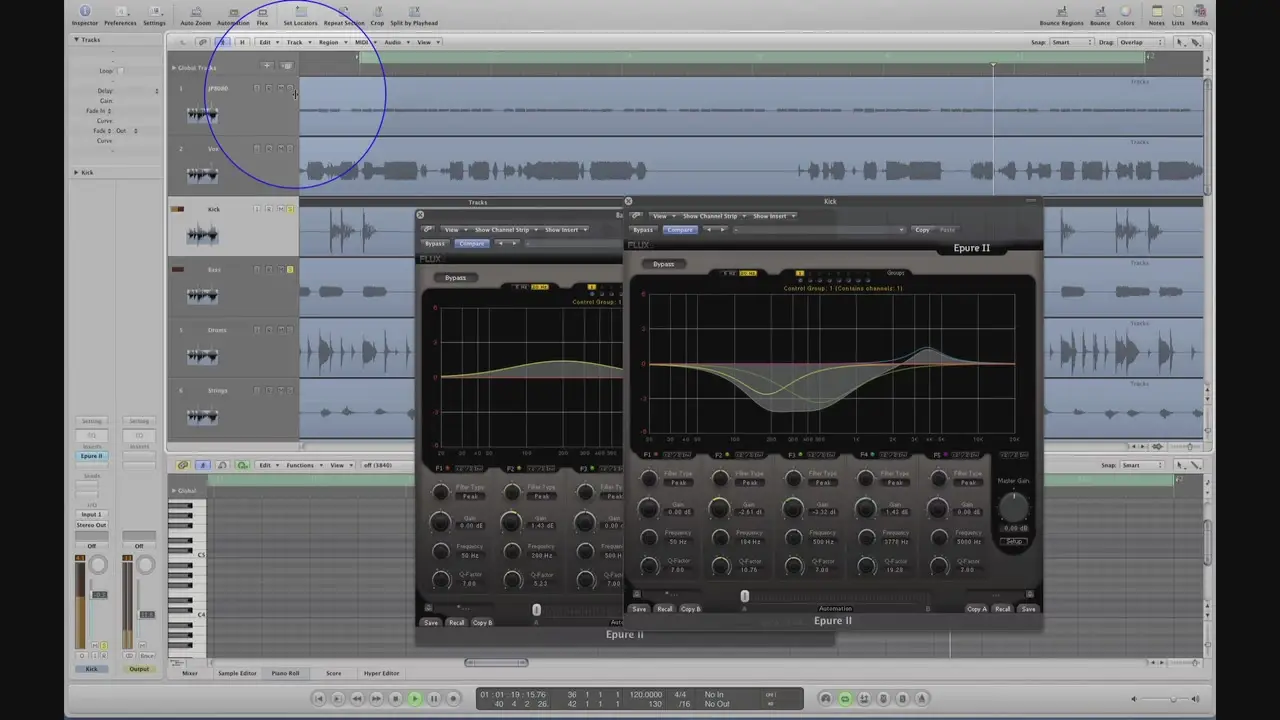Click the Go to Beginning transport button
The image size is (1280, 720).
(x=319, y=699)
